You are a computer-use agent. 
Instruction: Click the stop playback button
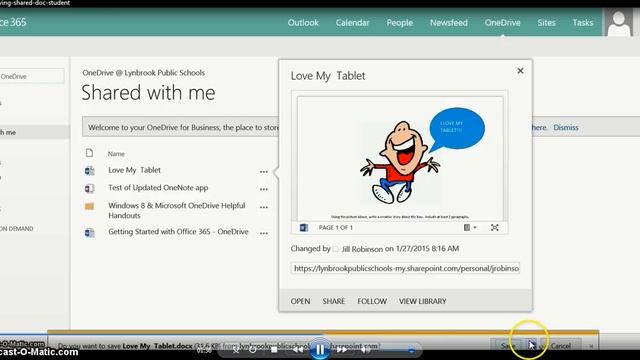coord(274,349)
